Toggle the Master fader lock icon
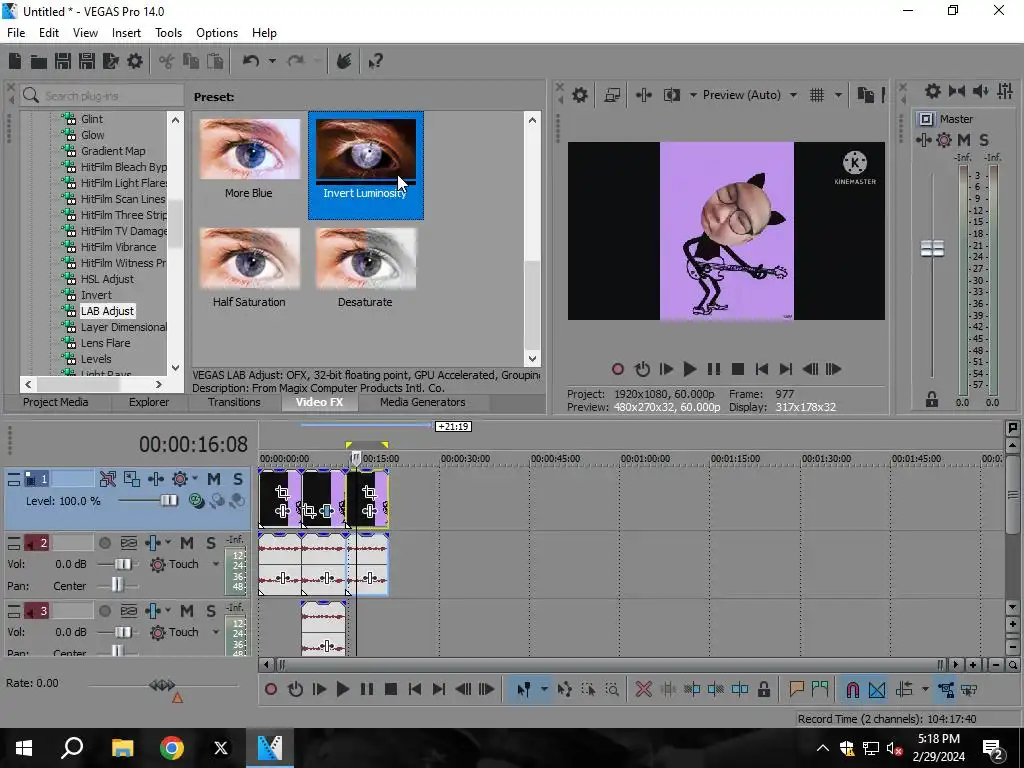1024x768 pixels. (932, 400)
